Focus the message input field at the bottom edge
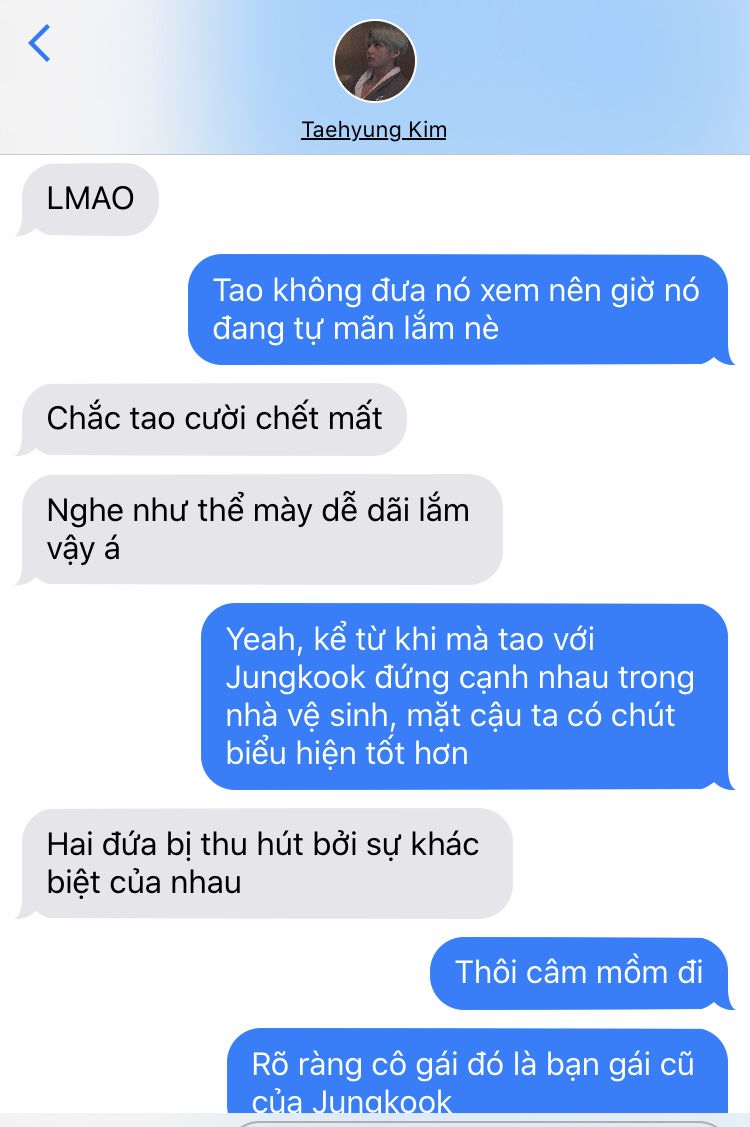Screen dimensions: 750x1127 point(475,1122)
